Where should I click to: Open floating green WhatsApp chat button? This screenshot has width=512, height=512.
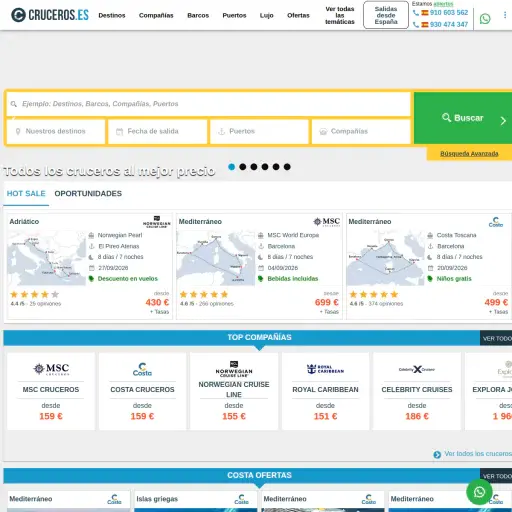[x=479, y=492]
